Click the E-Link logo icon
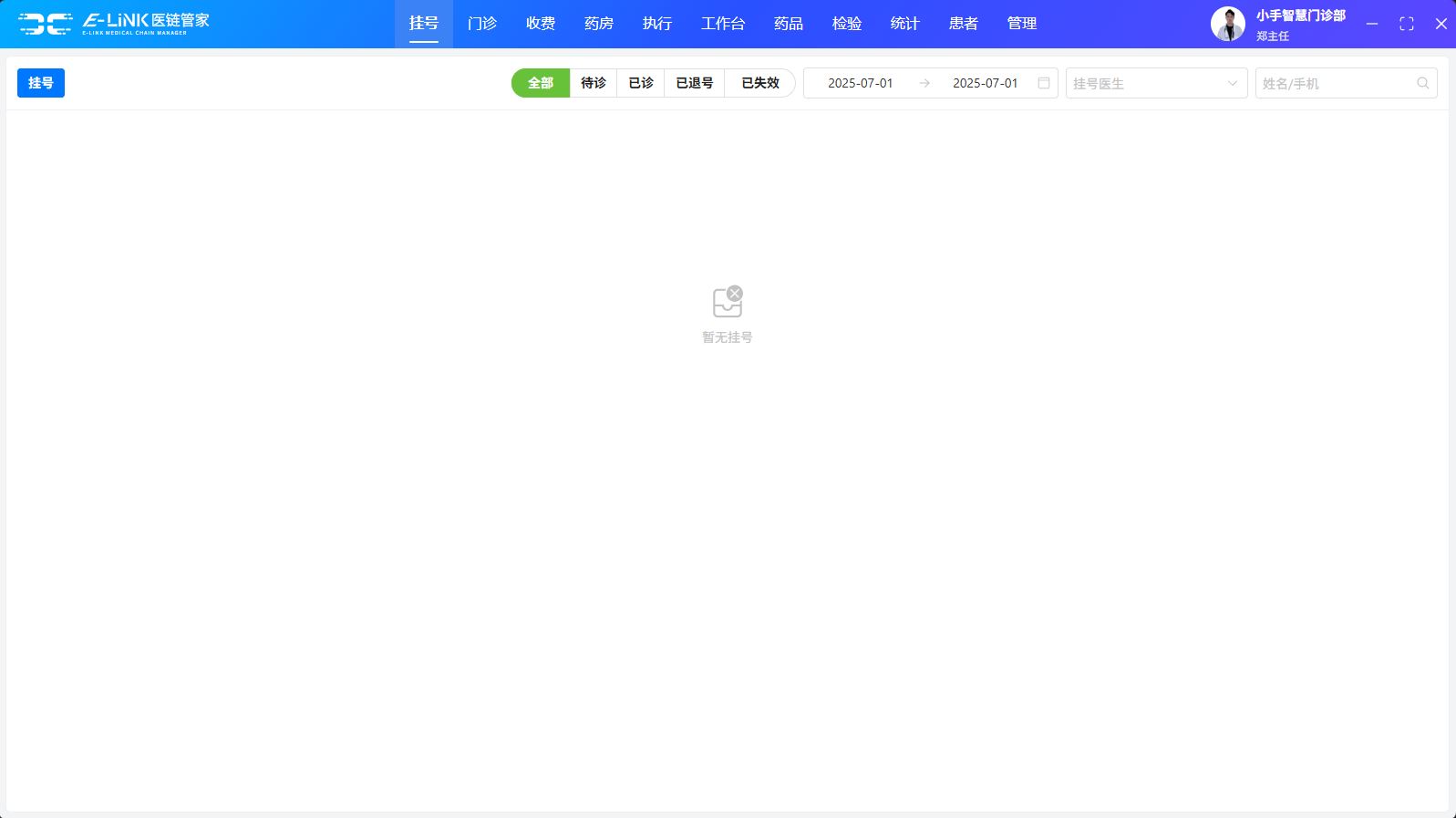The image size is (1456, 818). (x=45, y=24)
